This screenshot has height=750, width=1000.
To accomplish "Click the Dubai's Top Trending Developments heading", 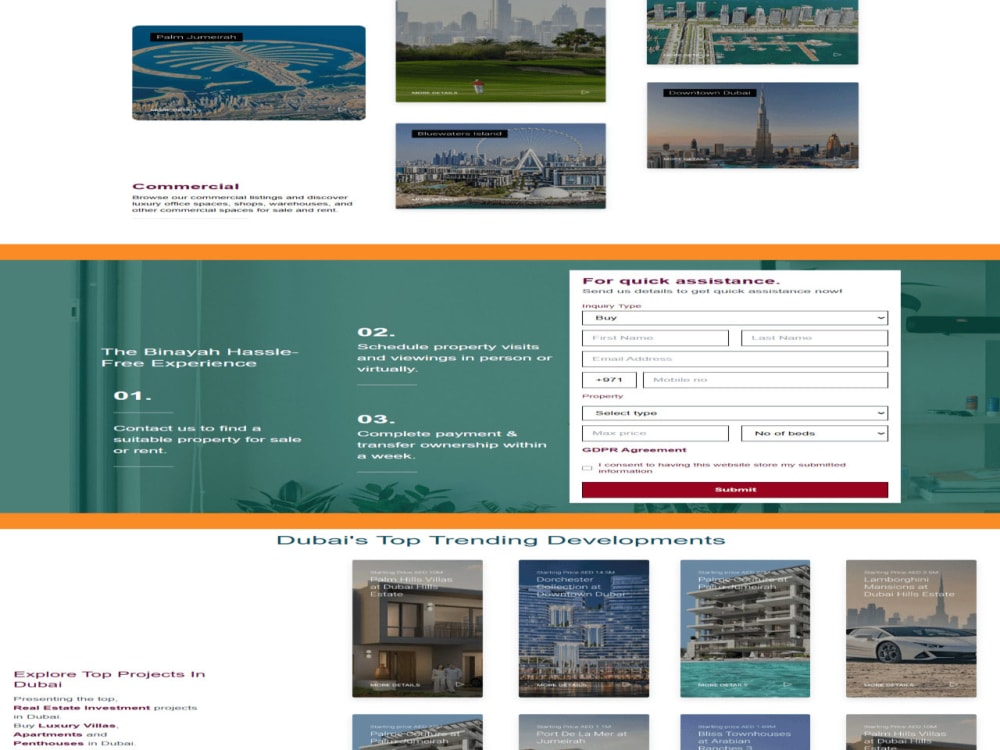I will coord(501,540).
